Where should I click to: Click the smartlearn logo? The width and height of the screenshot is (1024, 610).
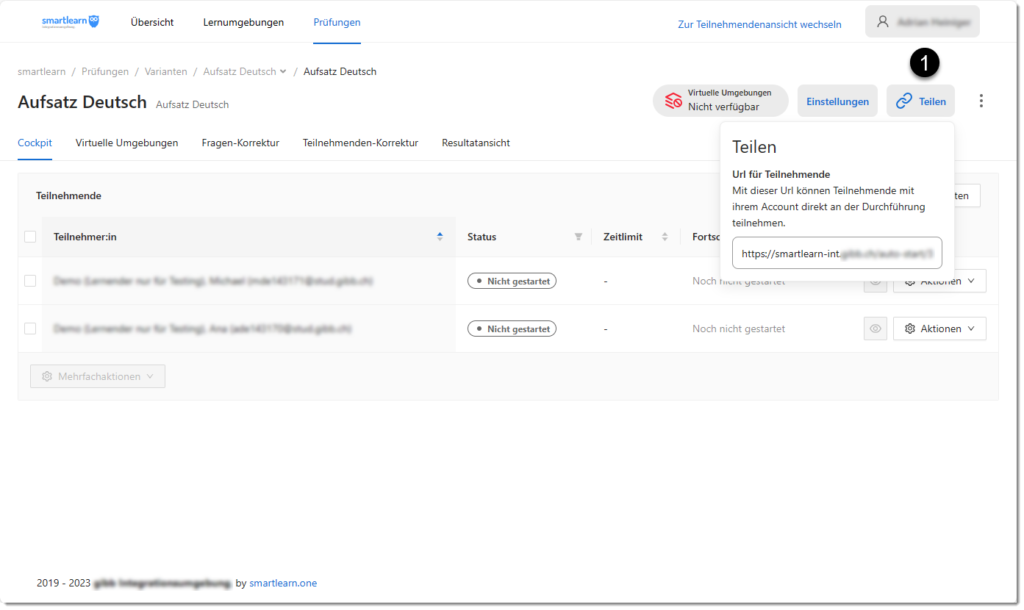(70, 22)
